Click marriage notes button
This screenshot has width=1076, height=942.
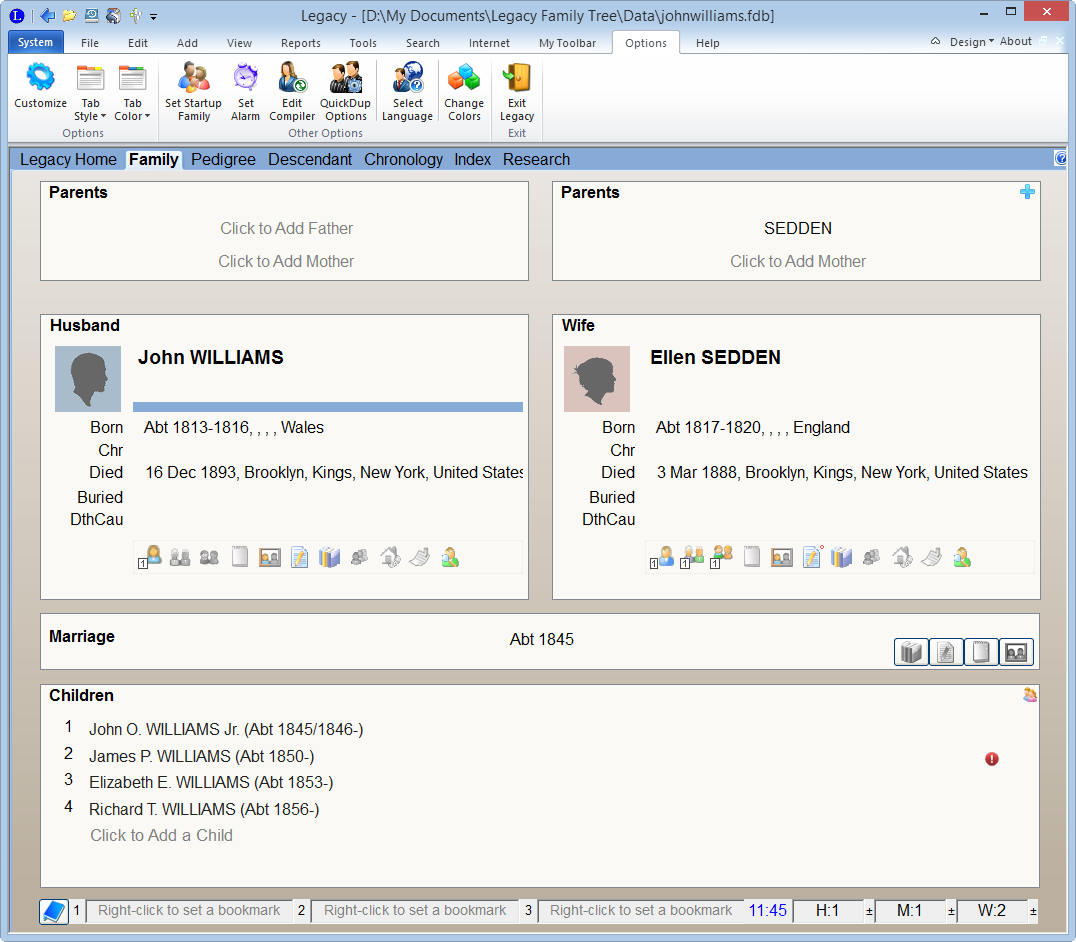coord(946,652)
